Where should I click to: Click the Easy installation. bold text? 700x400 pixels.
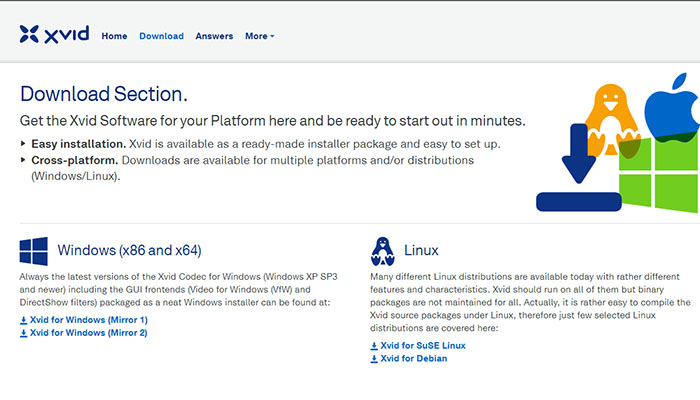click(79, 144)
